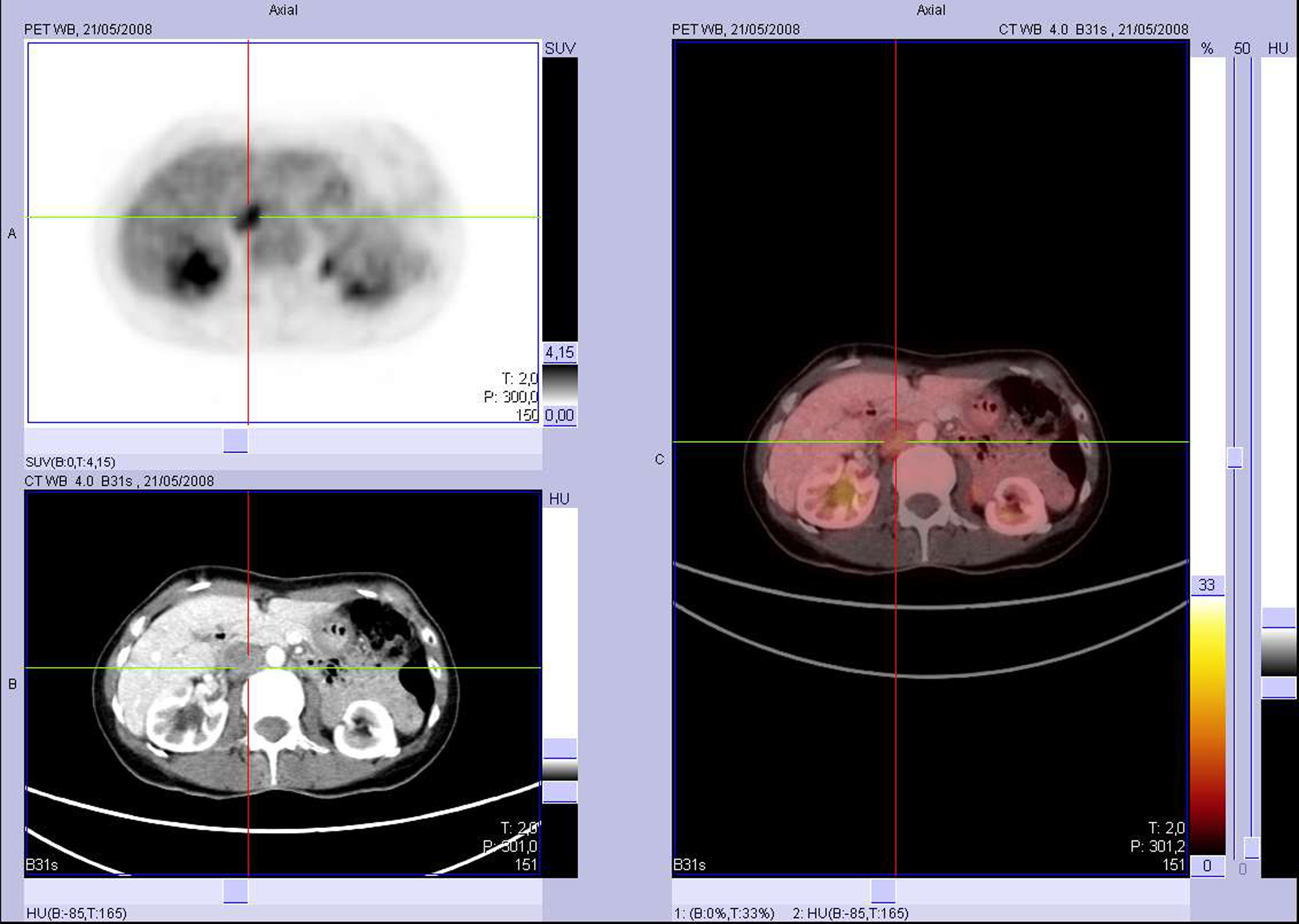
Task: Click the SUV lower threshold 0,00 handle
Action: click(x=559, y=415)
